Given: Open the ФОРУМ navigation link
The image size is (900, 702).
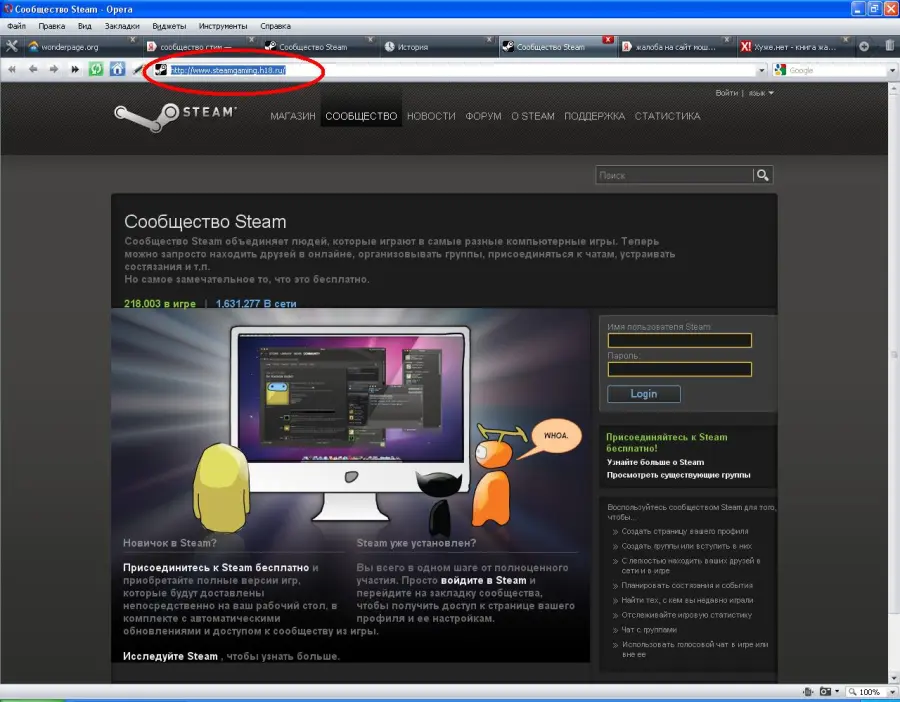Looking at the screenshot, I should (483, 116).
